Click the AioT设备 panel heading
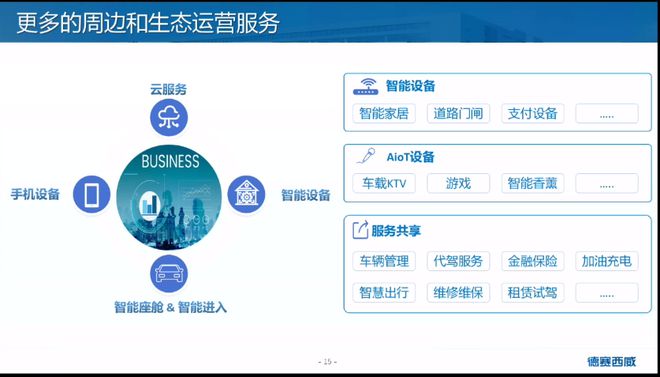The width and height of the screenshot is (660, 377). pos(410,157)
